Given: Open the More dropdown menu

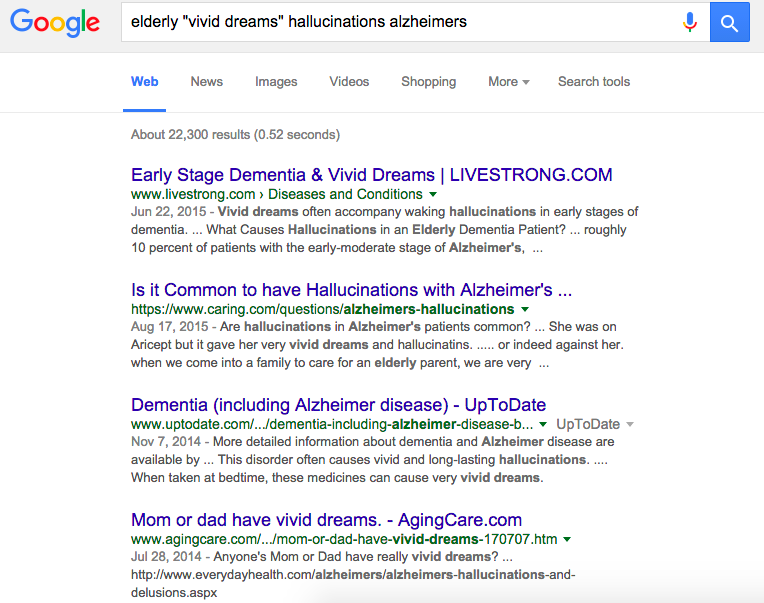Looking at the screenshot, I should point(509,82).
